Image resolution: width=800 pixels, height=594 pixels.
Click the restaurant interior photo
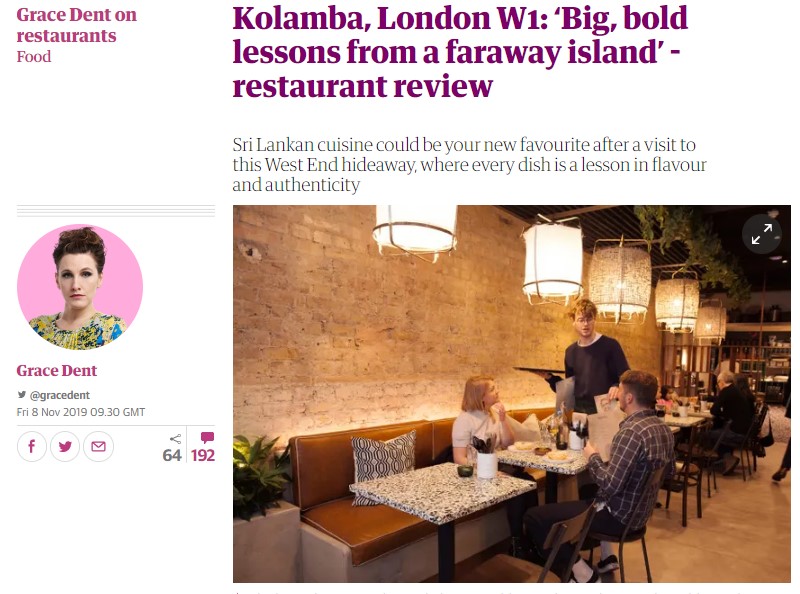click(512, 393)
